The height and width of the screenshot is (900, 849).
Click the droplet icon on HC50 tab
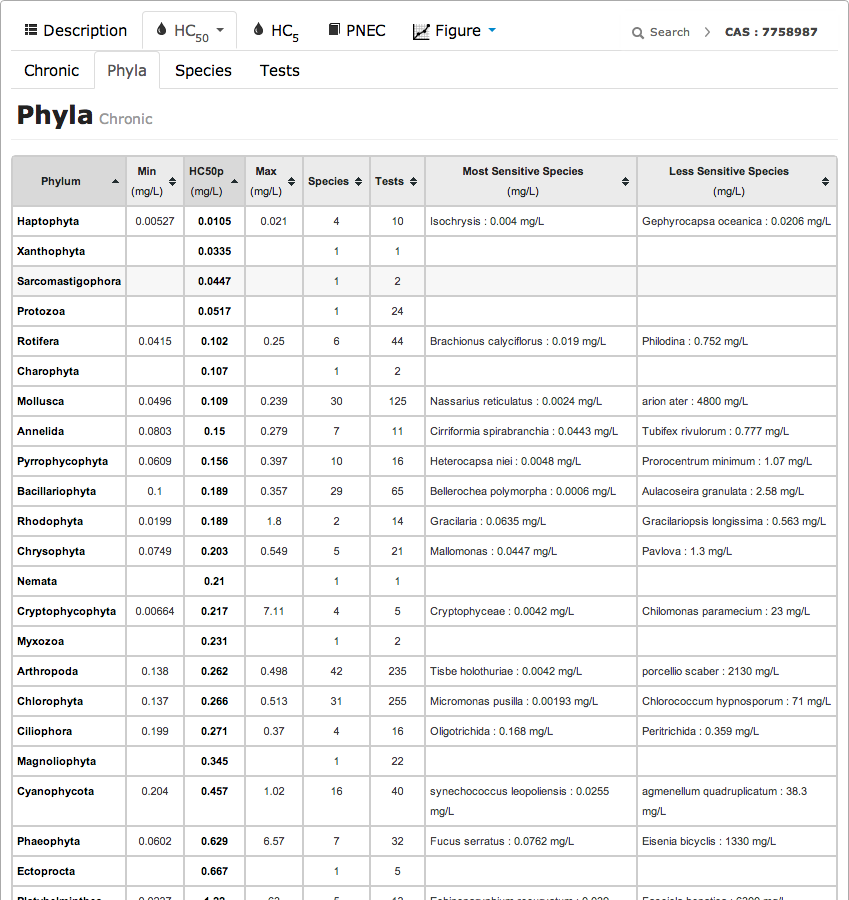[161, 30]
